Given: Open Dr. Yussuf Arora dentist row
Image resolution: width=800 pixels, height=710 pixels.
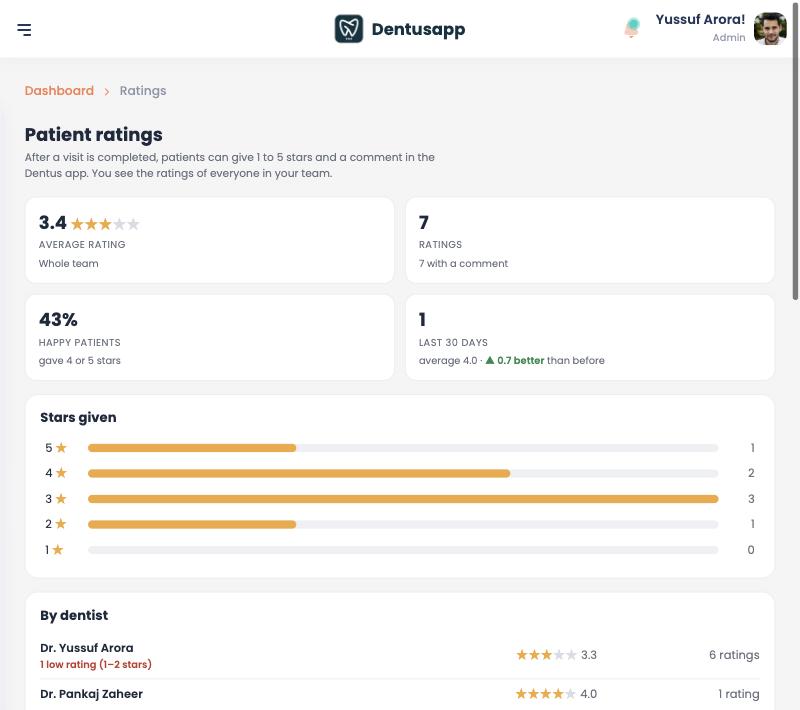Looking at the screenshot, I should pos(399,655).
